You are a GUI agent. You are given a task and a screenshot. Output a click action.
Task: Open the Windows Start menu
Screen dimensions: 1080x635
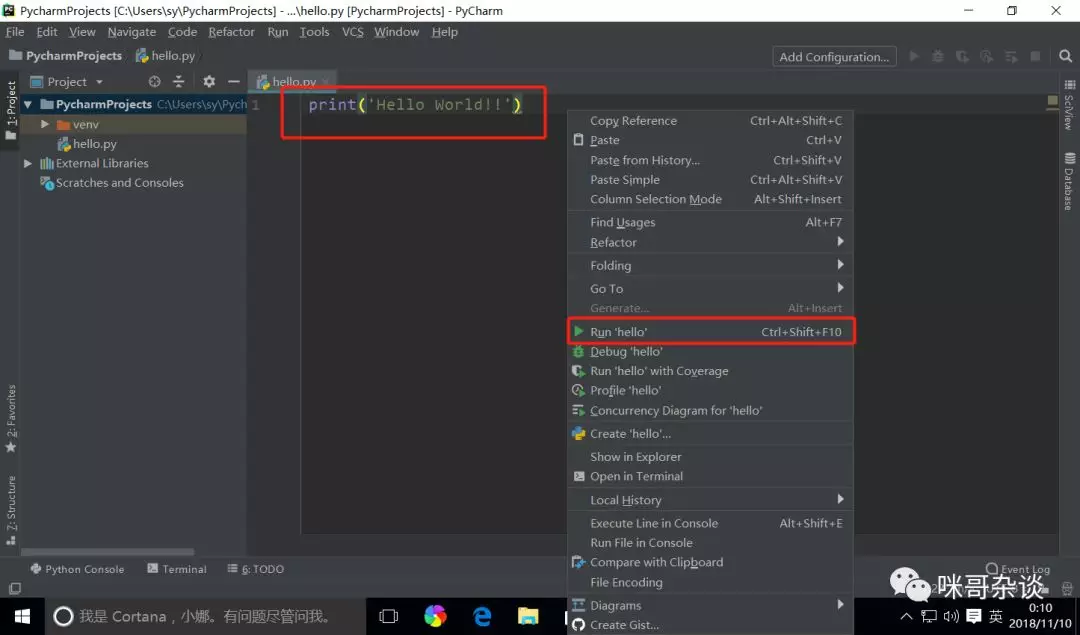coord(22,616)
